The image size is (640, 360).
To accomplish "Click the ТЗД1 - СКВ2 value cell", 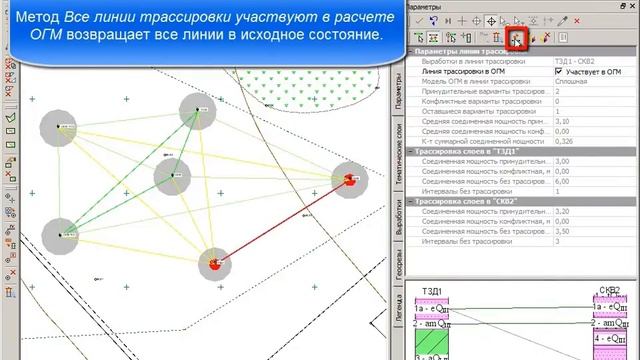I will coord(594,61).
